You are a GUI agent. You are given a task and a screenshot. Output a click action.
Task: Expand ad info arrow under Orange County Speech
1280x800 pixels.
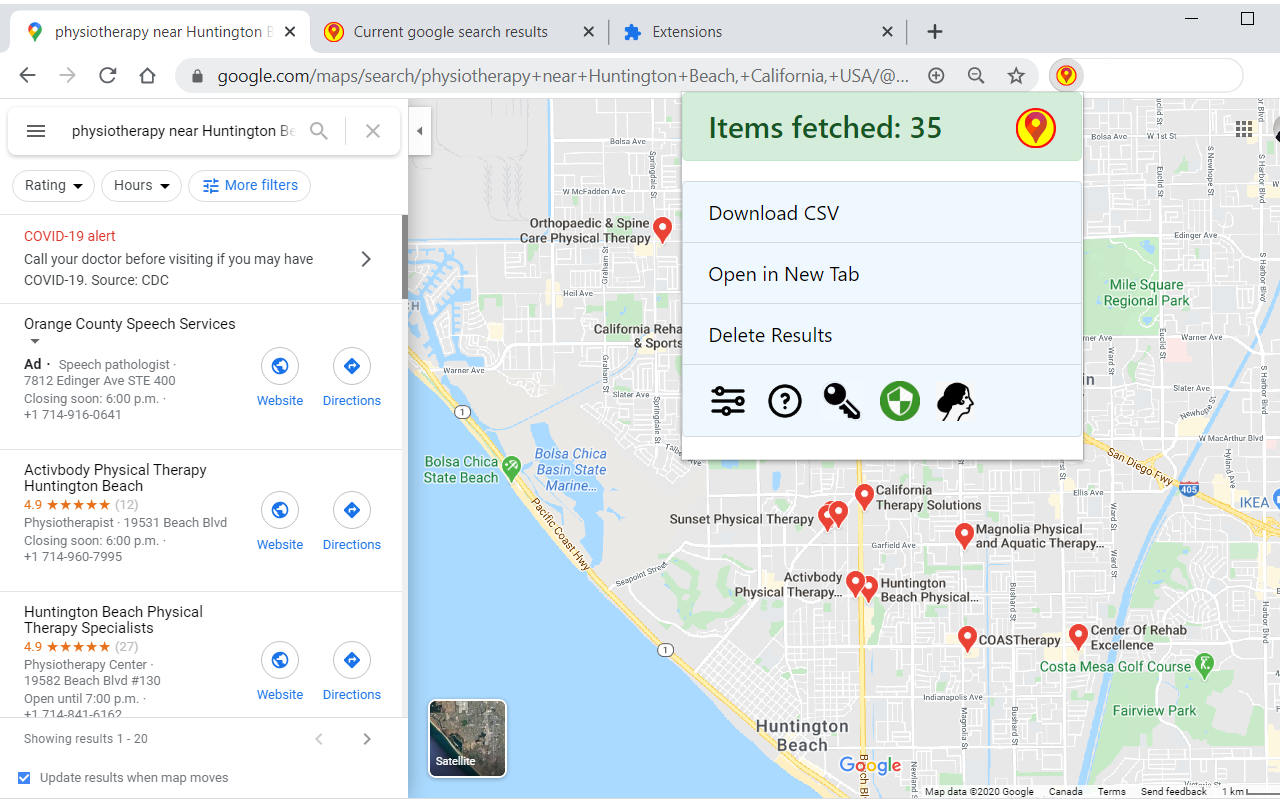click(x=35, y=342)
